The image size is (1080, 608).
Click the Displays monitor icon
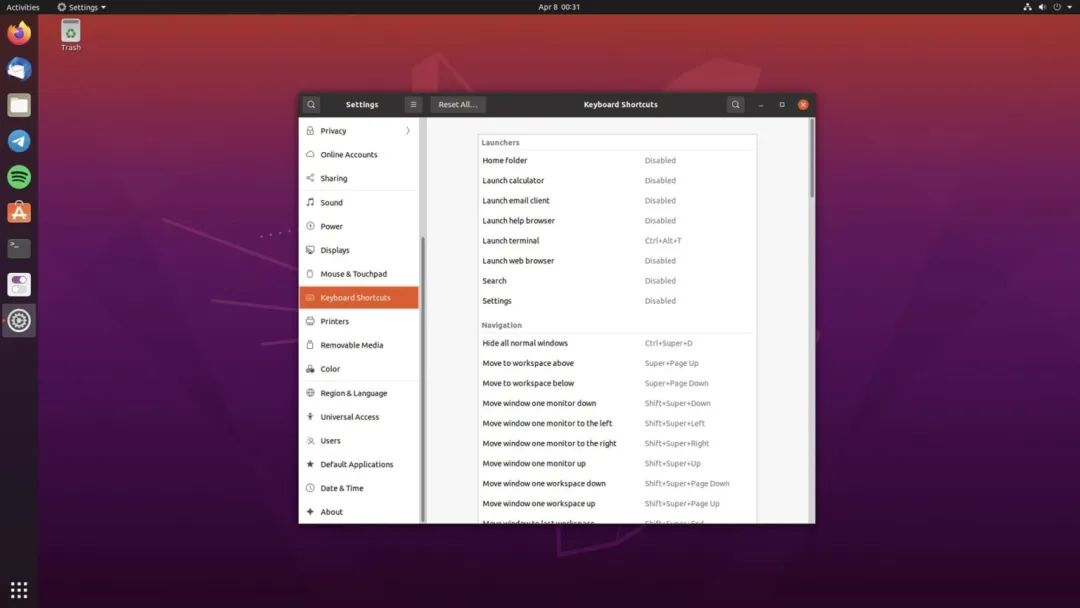pyautogui.click(x=310, y=250)
